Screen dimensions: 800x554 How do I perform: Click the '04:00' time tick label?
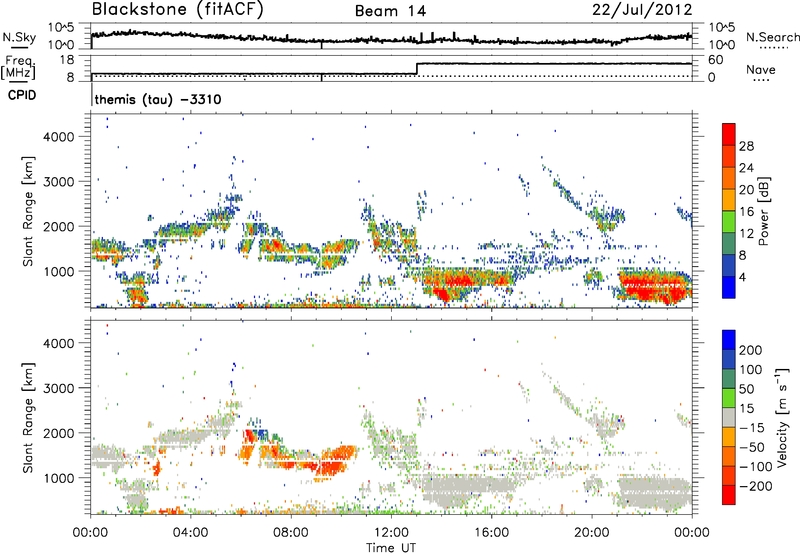click(191, 533)
